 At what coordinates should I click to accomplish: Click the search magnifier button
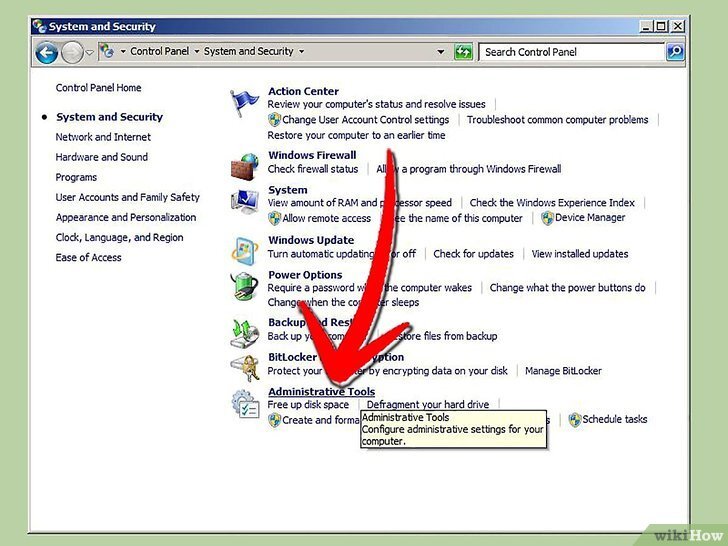tap(675, 52)
